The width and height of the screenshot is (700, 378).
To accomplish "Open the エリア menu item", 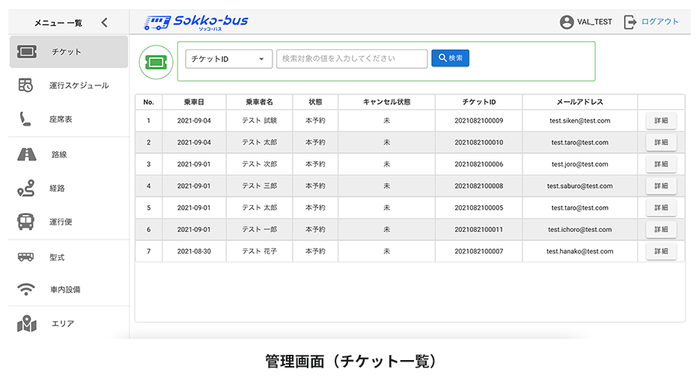I will (68, 324).
